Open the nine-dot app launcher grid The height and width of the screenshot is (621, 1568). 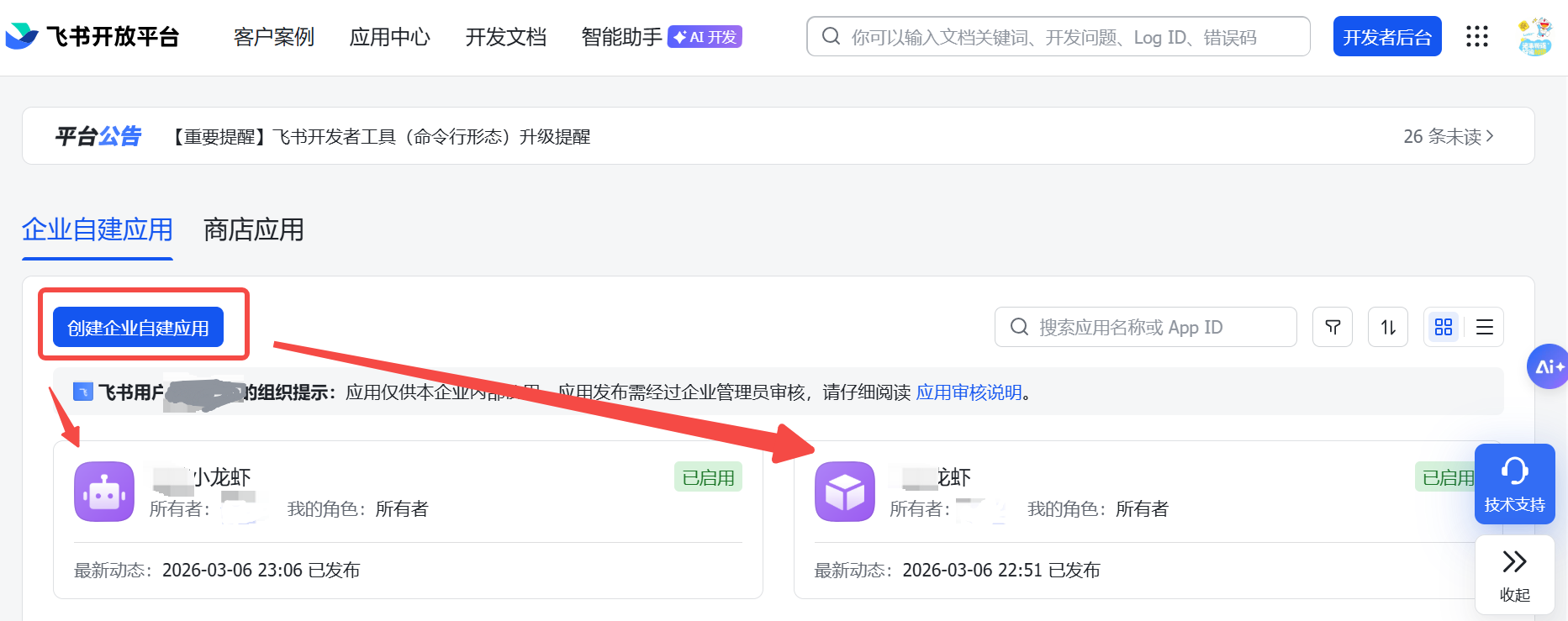[x=1477, y=36]
